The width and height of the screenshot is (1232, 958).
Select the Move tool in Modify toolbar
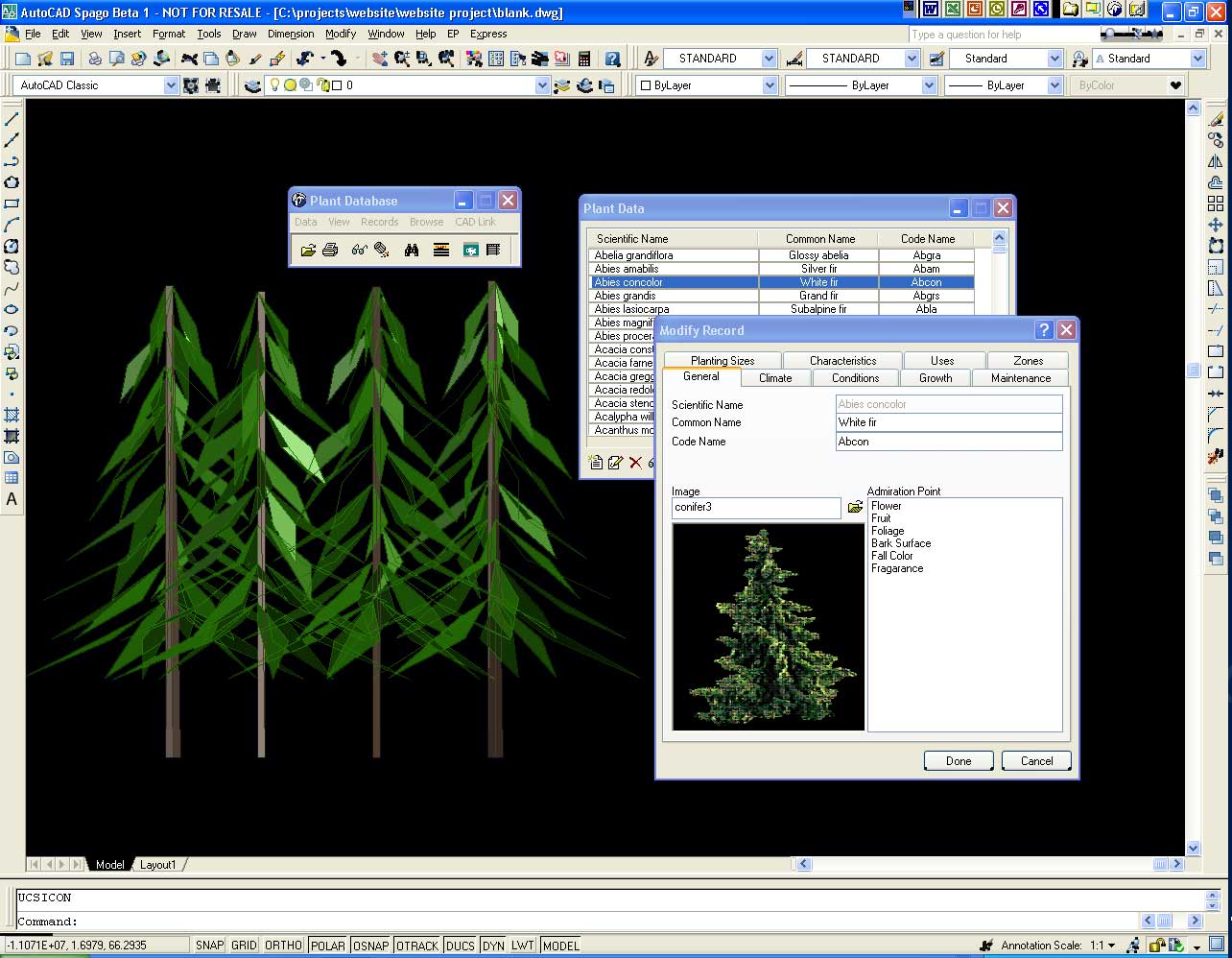pos(1216,225)
